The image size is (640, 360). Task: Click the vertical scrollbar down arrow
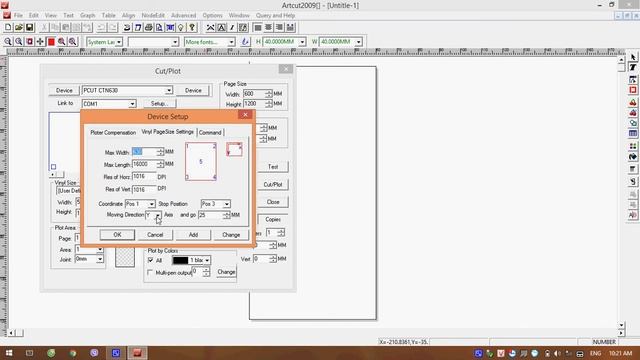click(x=621, y=326)
